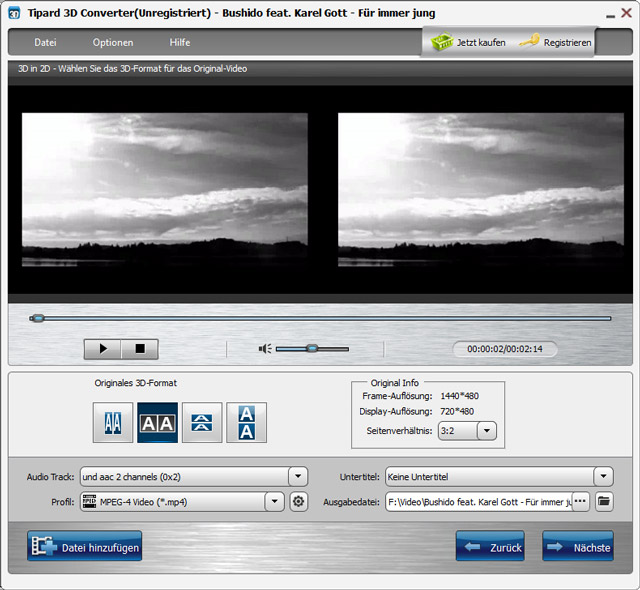Mute audio with the speaker icon
The image size is (640, 590).
(265, 349)
